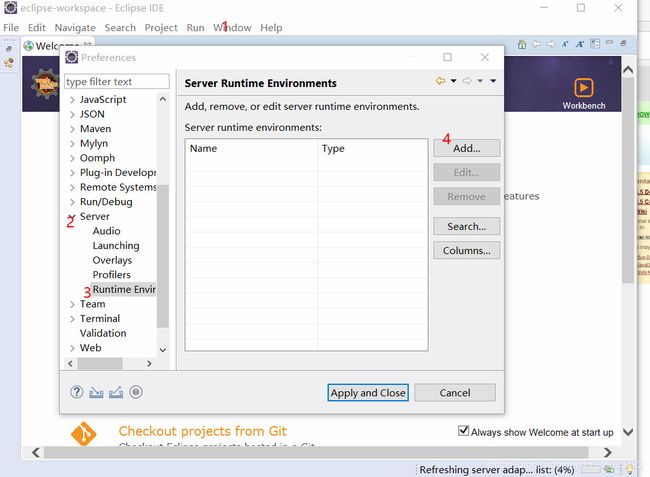The image size is (650, 477).
Task: Reduce font size in Welcome toolbar
Action: [565, 44]
